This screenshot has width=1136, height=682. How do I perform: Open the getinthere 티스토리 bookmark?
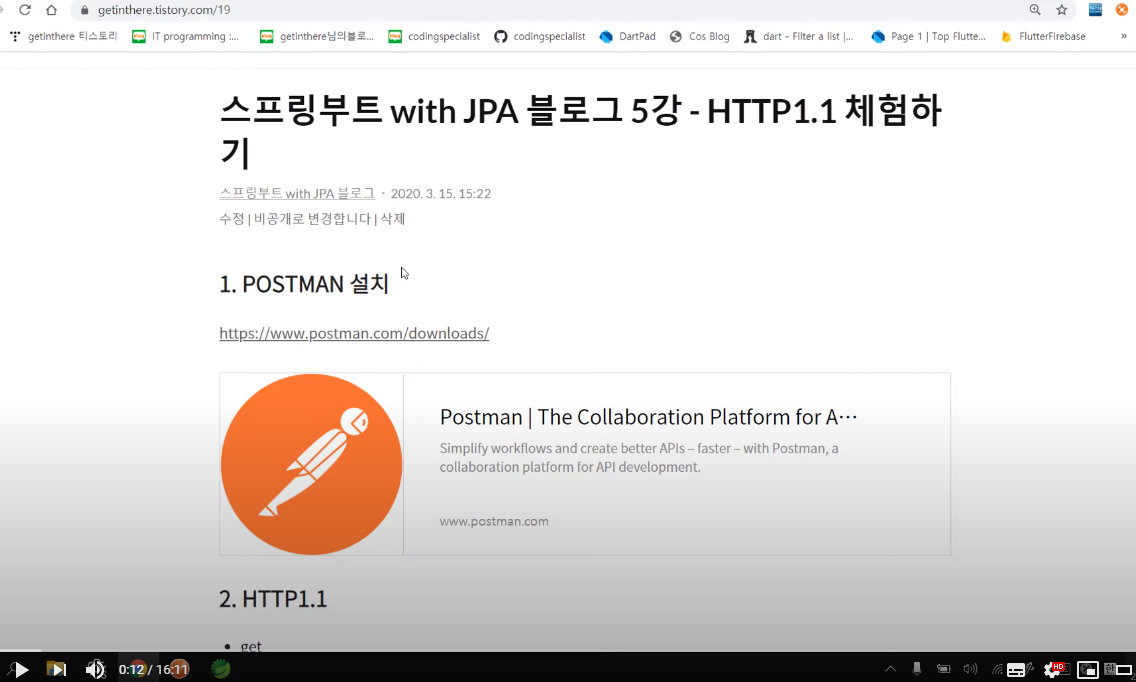point(63,36)
